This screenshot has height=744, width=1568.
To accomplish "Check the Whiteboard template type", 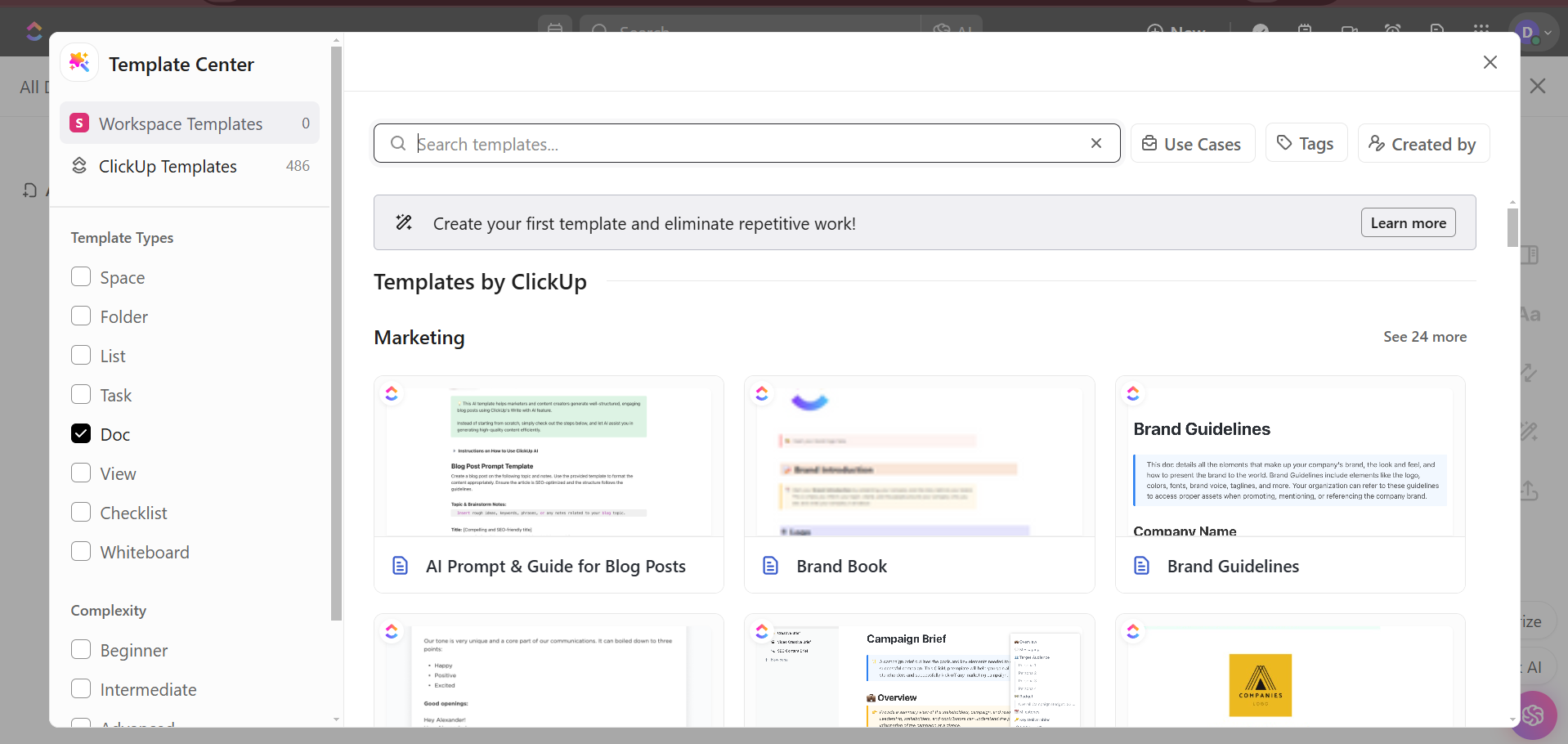I will click(x=81, y=552).
